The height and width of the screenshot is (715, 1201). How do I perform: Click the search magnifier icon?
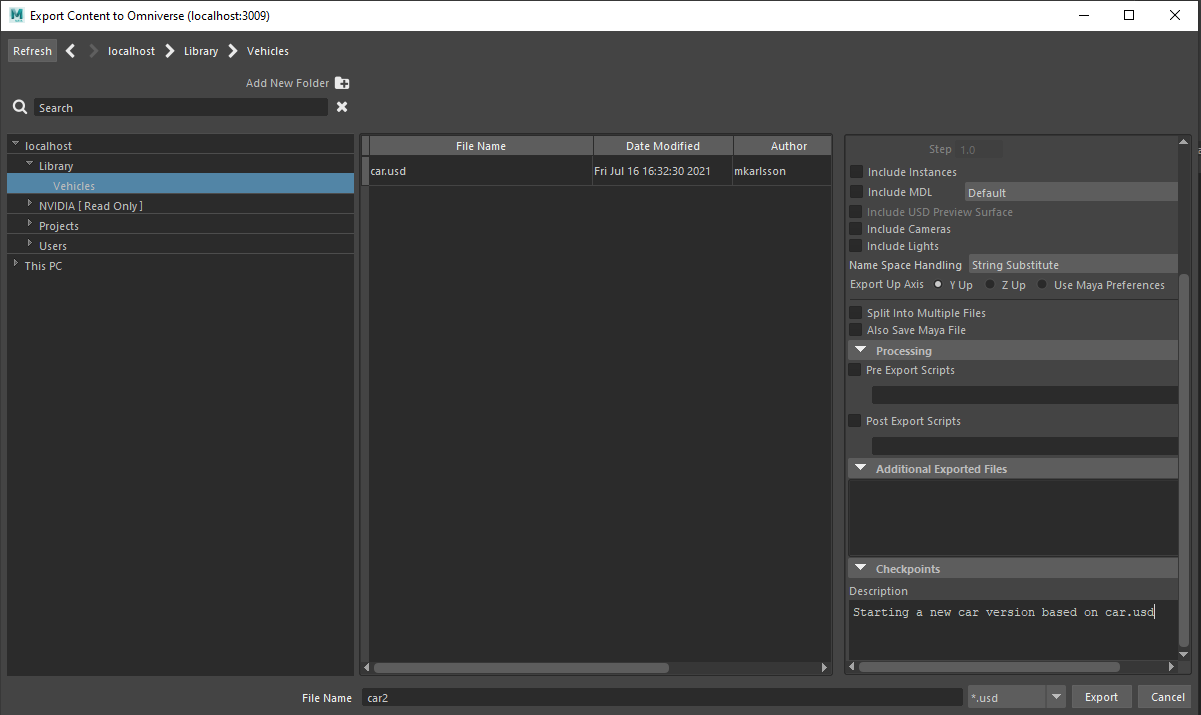[20, 107]
